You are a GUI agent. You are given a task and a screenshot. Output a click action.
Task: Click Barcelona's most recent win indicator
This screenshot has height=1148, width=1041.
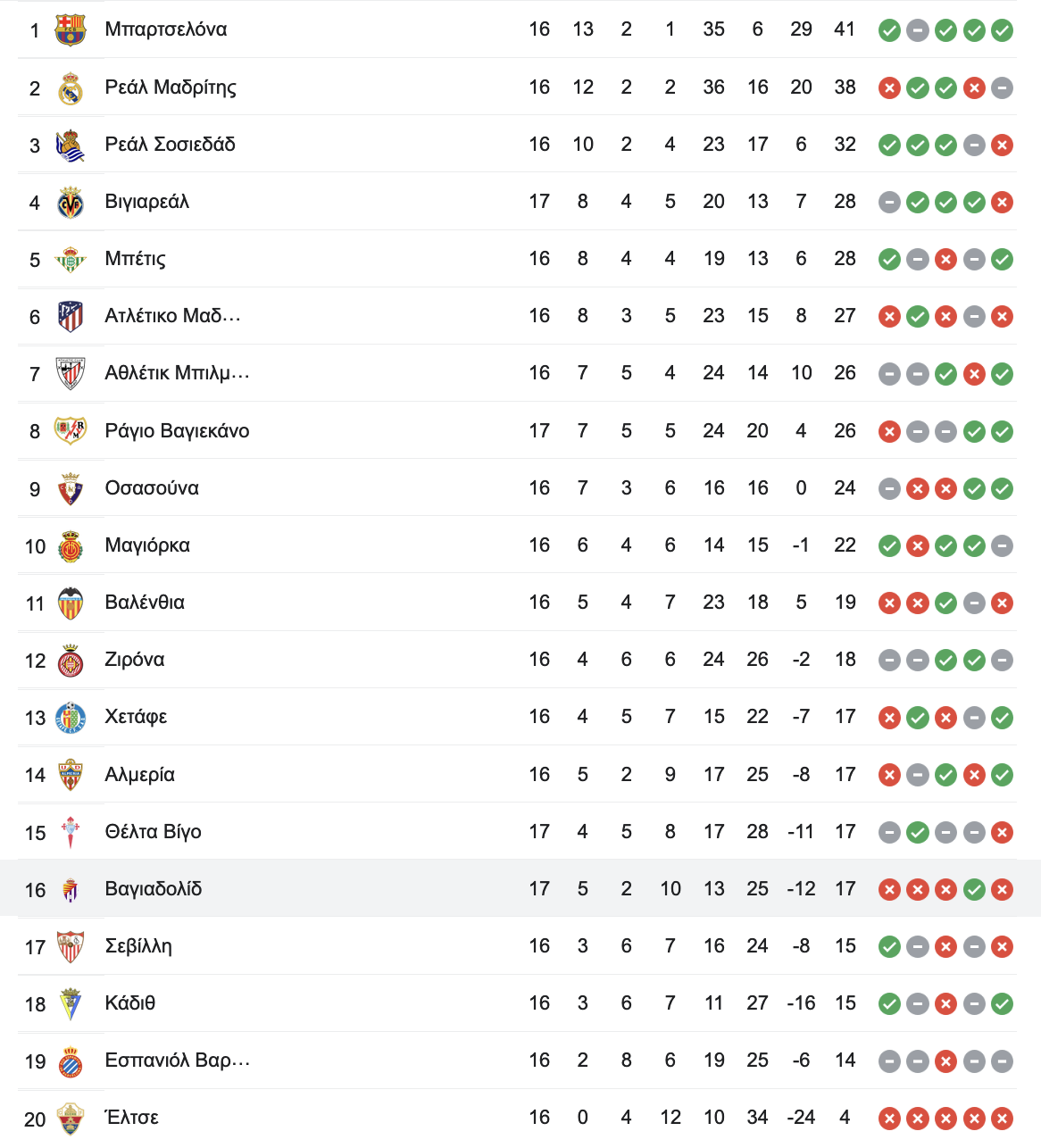pos(1003,30)
